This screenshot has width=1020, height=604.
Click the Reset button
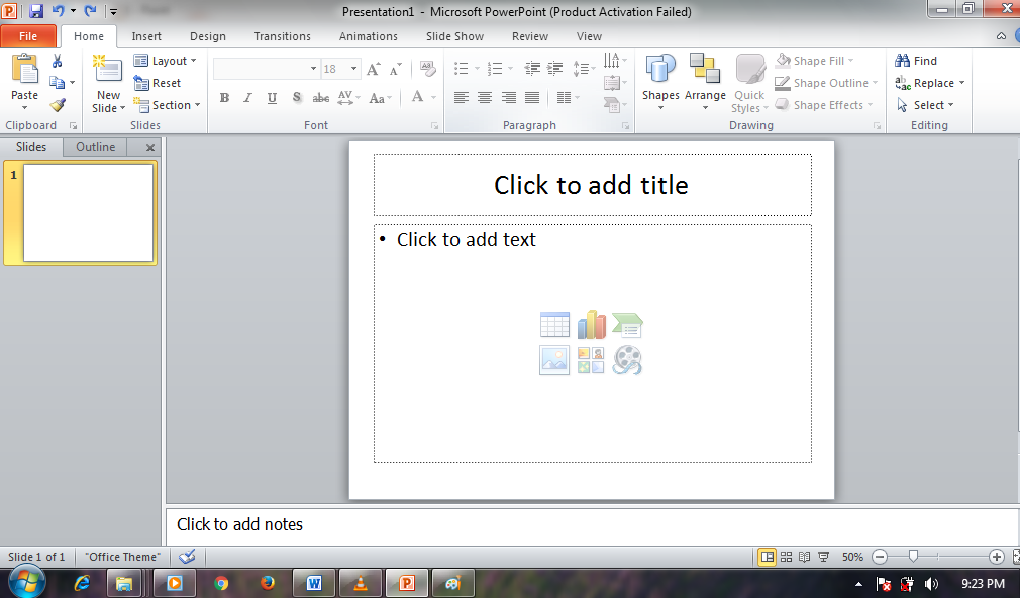coord(157,83)
